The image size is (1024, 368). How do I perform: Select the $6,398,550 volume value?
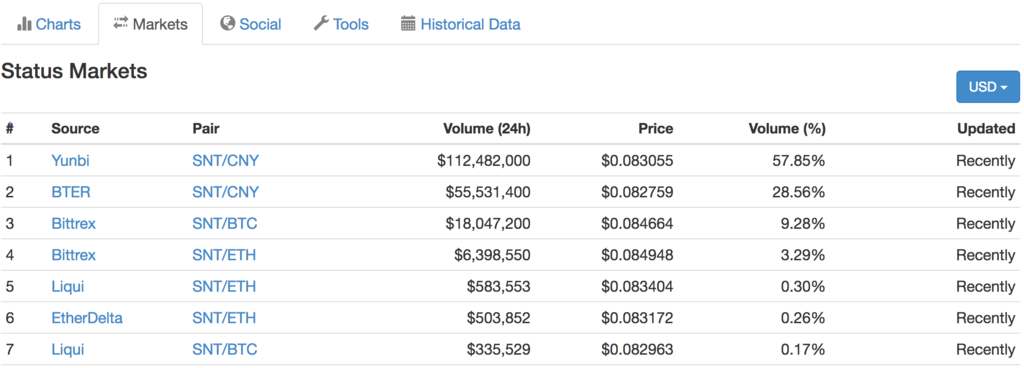[x=492, y=254]
